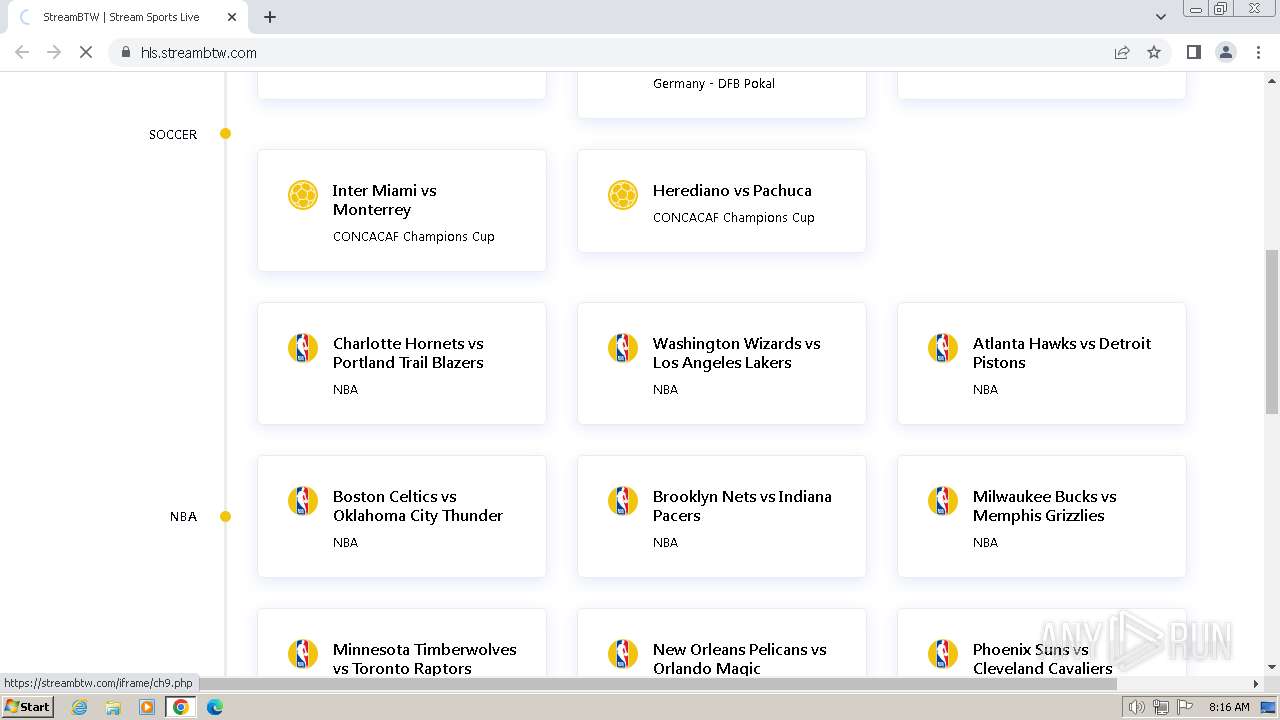Image resolution: width=1280 pixels, height=720 pixels.
Task: Click NBA logo beside Minnesota Timberwolves vs Raptors
Action: tap(303, 654)
